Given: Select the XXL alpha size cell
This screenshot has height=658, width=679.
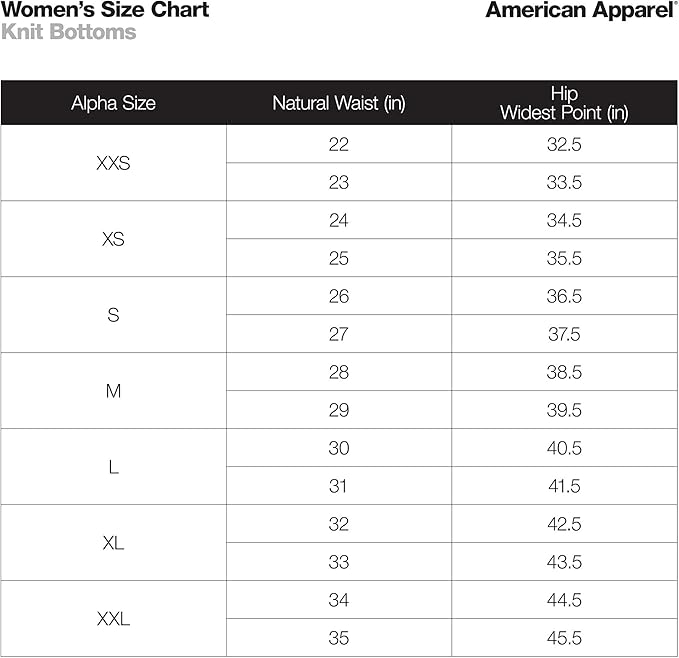Looking at the screenshot, I should (113, 619).
